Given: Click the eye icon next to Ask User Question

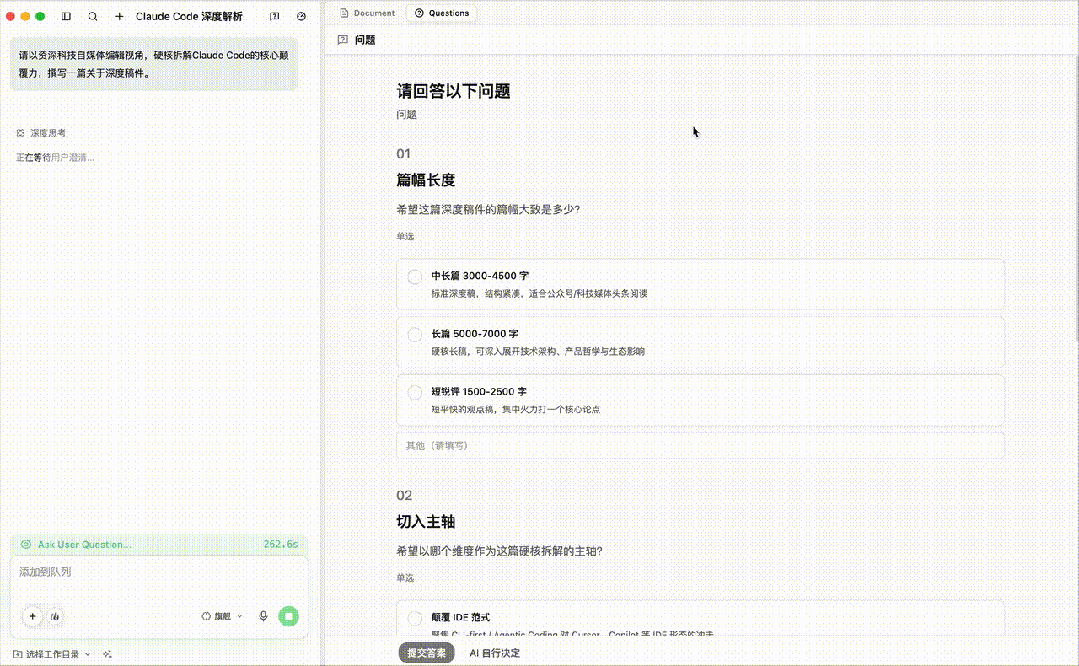Looking at the screenshot, I should (x=26, y=544).
